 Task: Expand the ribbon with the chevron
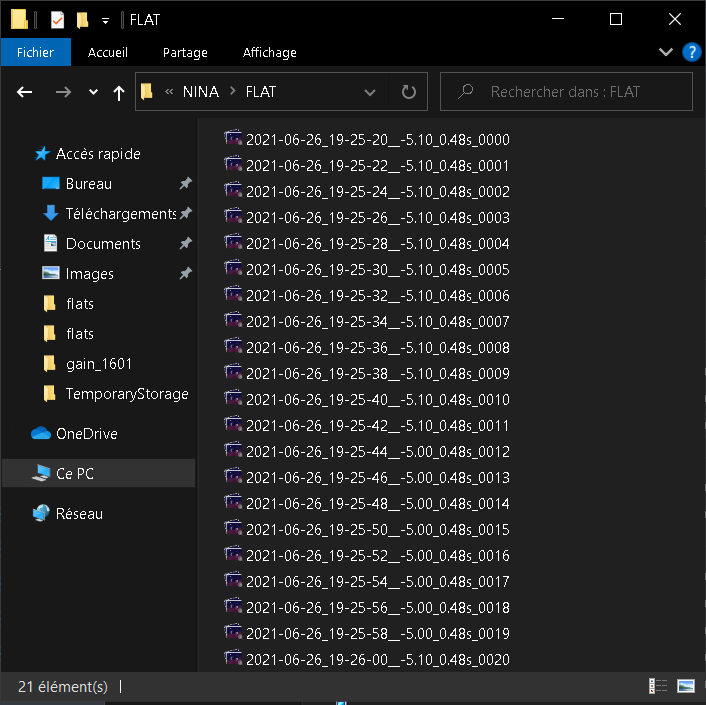pos(667,52)
